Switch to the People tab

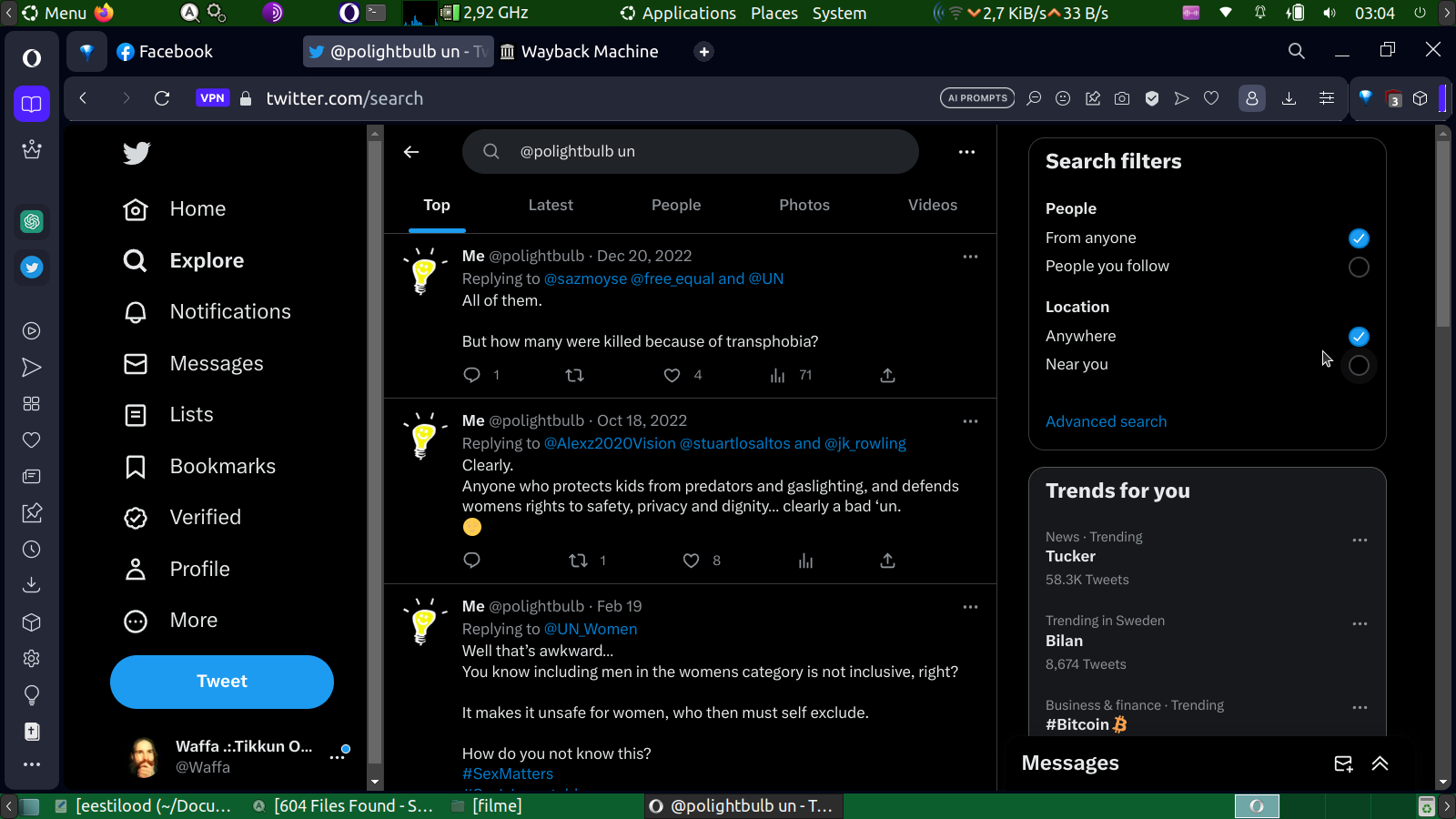pyautogui.click(x=676, y=206)
